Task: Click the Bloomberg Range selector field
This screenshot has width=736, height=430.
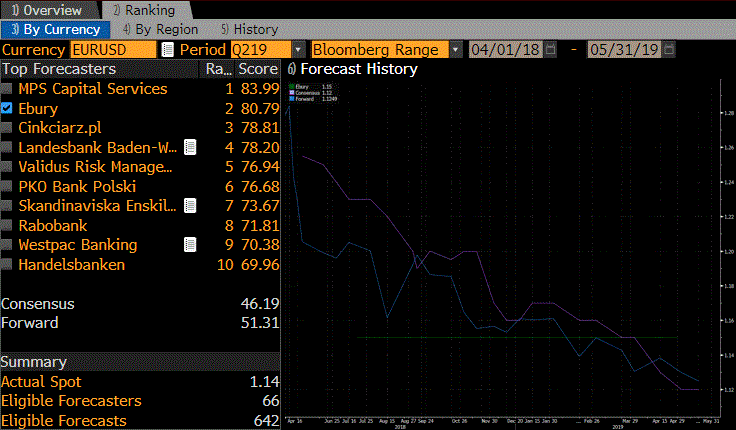Action: (380, 50)
